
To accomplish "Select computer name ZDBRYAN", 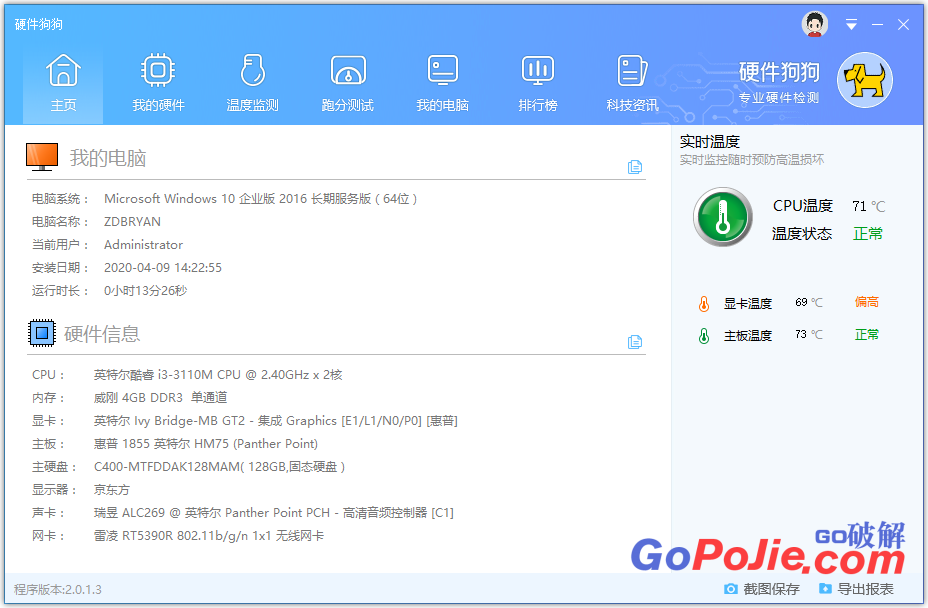I will [x=133, y=221].
